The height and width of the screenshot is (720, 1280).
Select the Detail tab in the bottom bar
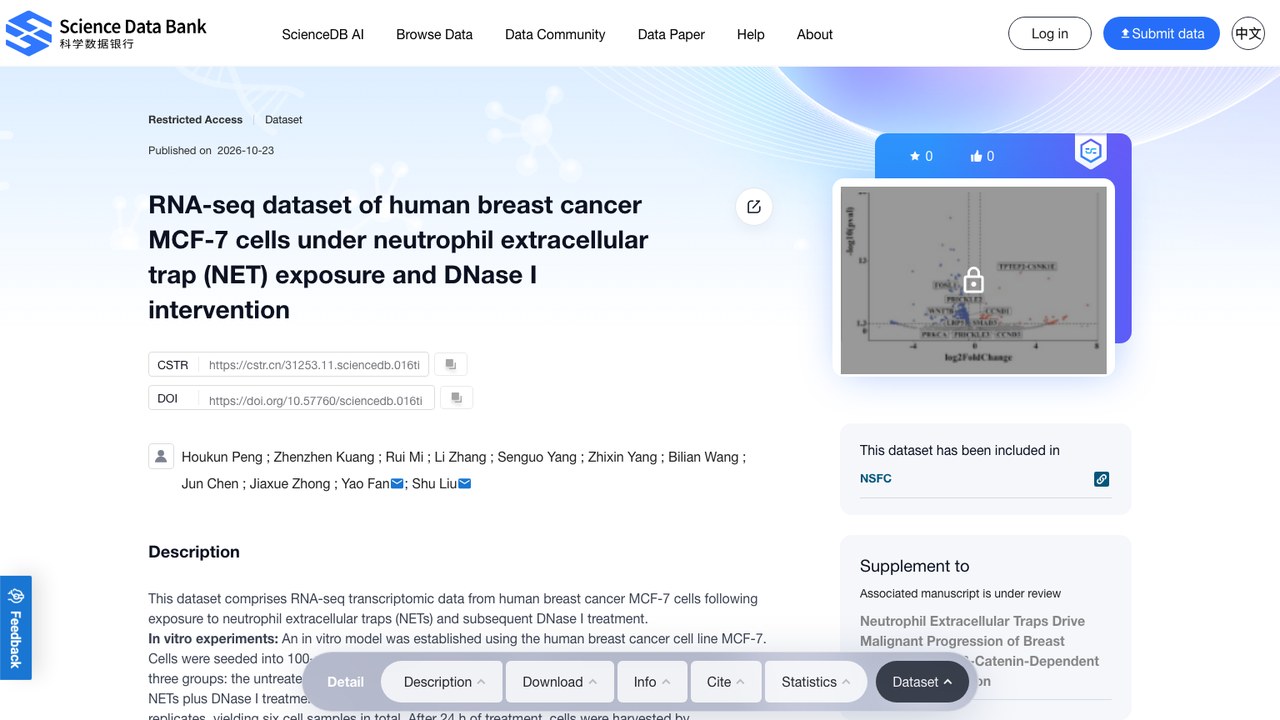tap(346, 682)
